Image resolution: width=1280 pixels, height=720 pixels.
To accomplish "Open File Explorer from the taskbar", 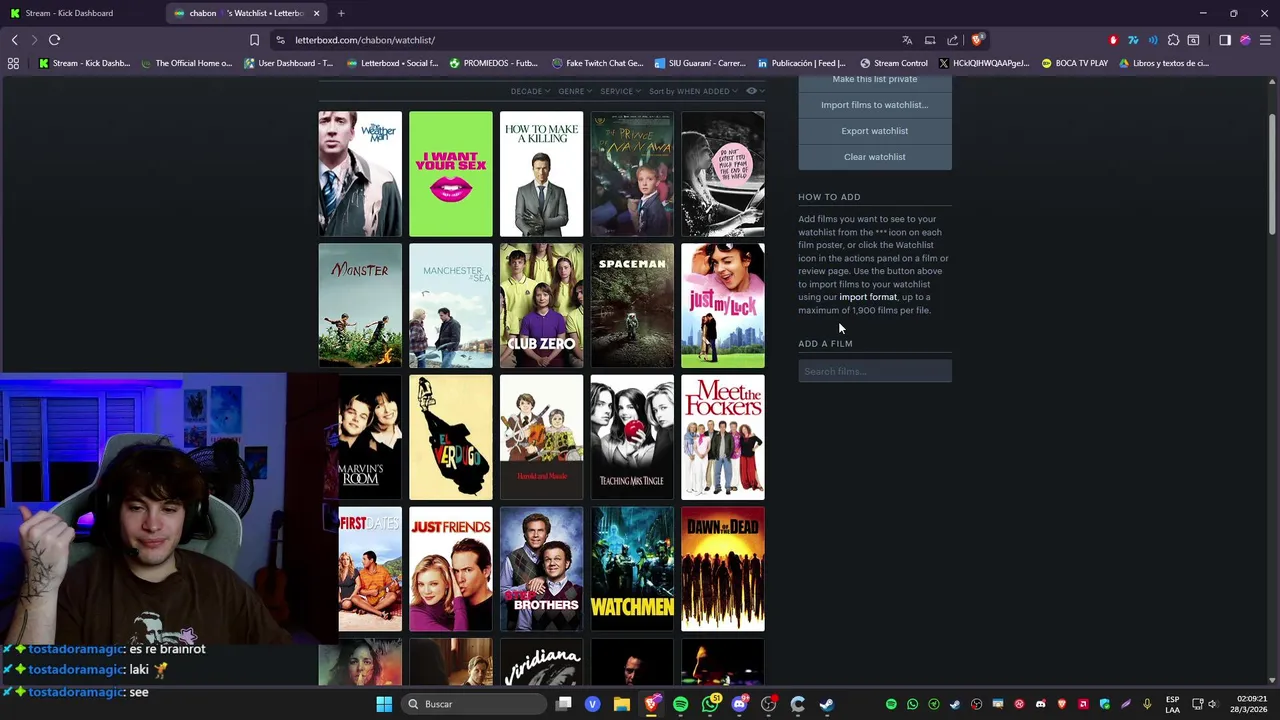I will (622, 704).
